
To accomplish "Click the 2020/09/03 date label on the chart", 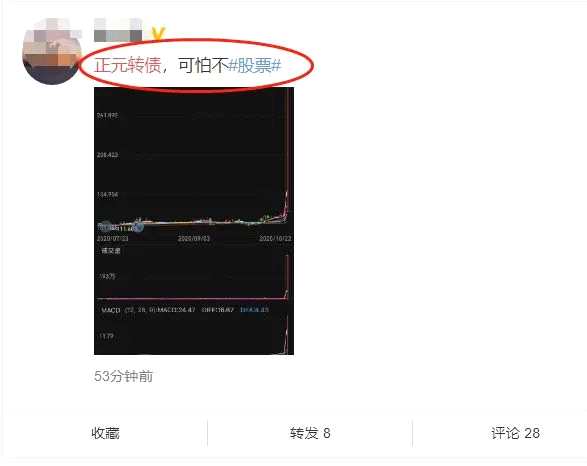I will tap(194, 238).
